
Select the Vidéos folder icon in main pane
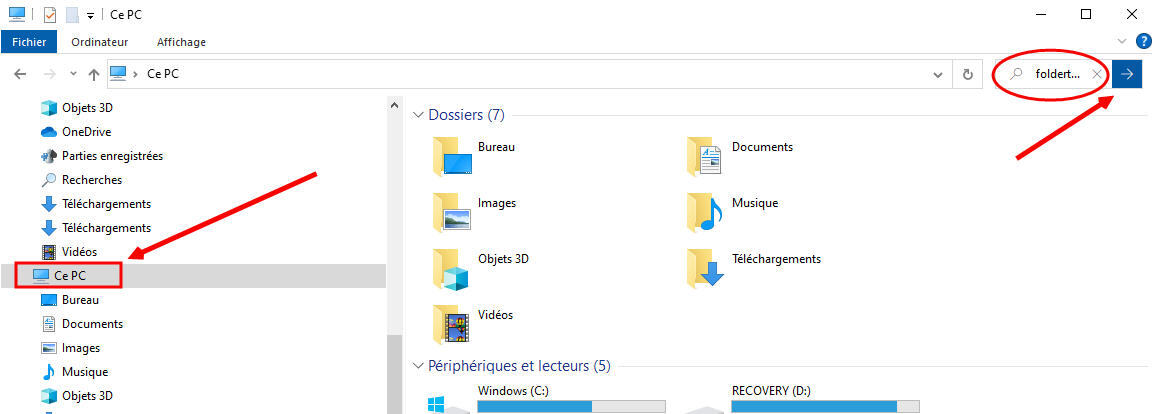(451, 324)
